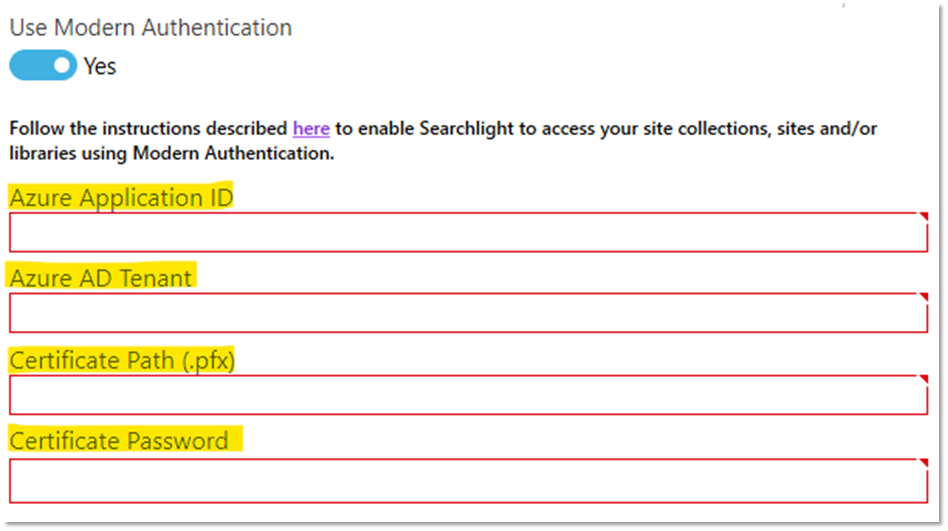Focus the Azure AD Tenant text box
This screenshot has height=531, width=948.
(468, 313)
